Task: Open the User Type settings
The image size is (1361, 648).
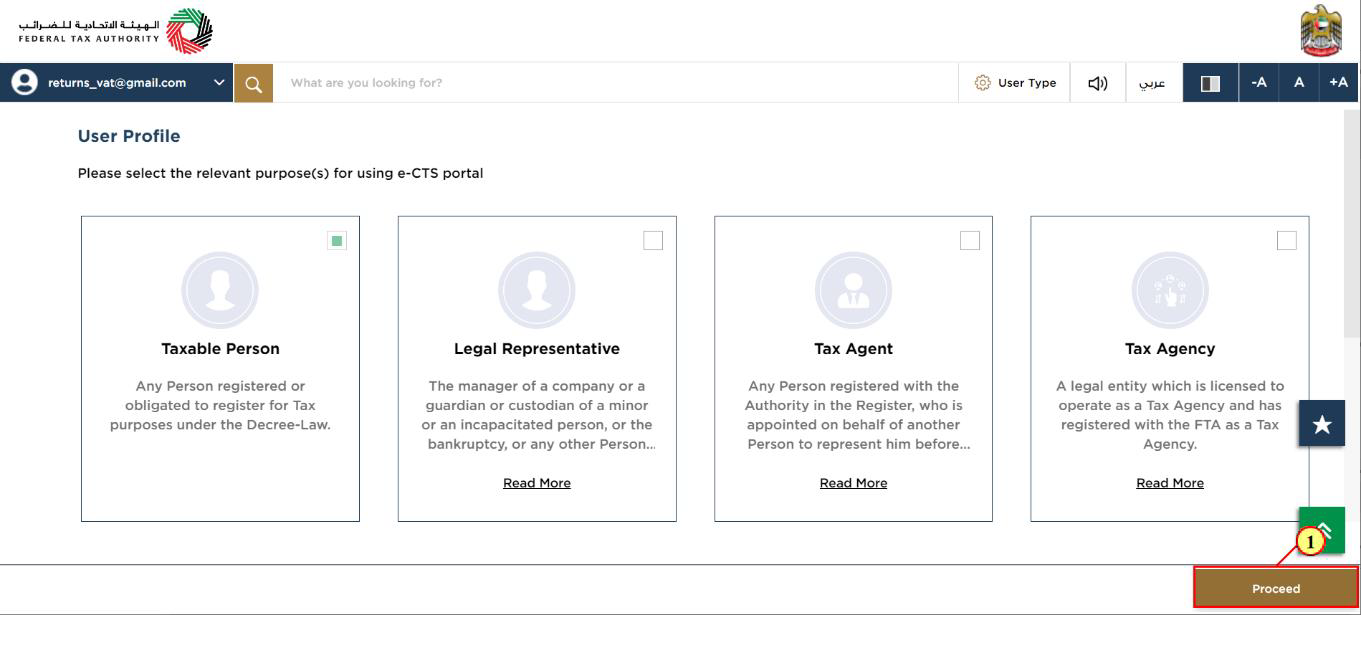Action: pyautogui.click(x=1014, y=83)
